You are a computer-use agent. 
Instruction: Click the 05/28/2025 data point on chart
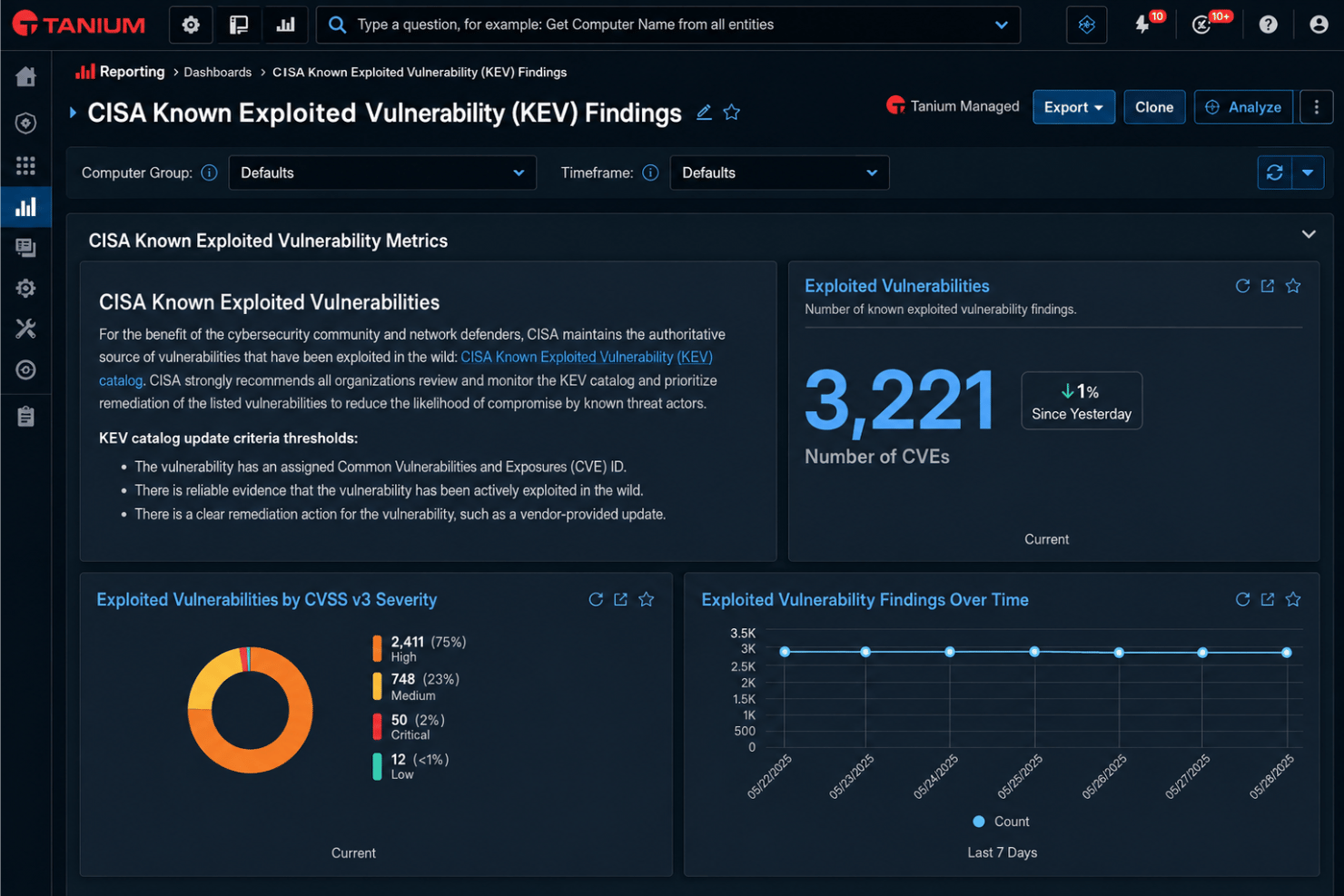click(x=1287, y=653)
